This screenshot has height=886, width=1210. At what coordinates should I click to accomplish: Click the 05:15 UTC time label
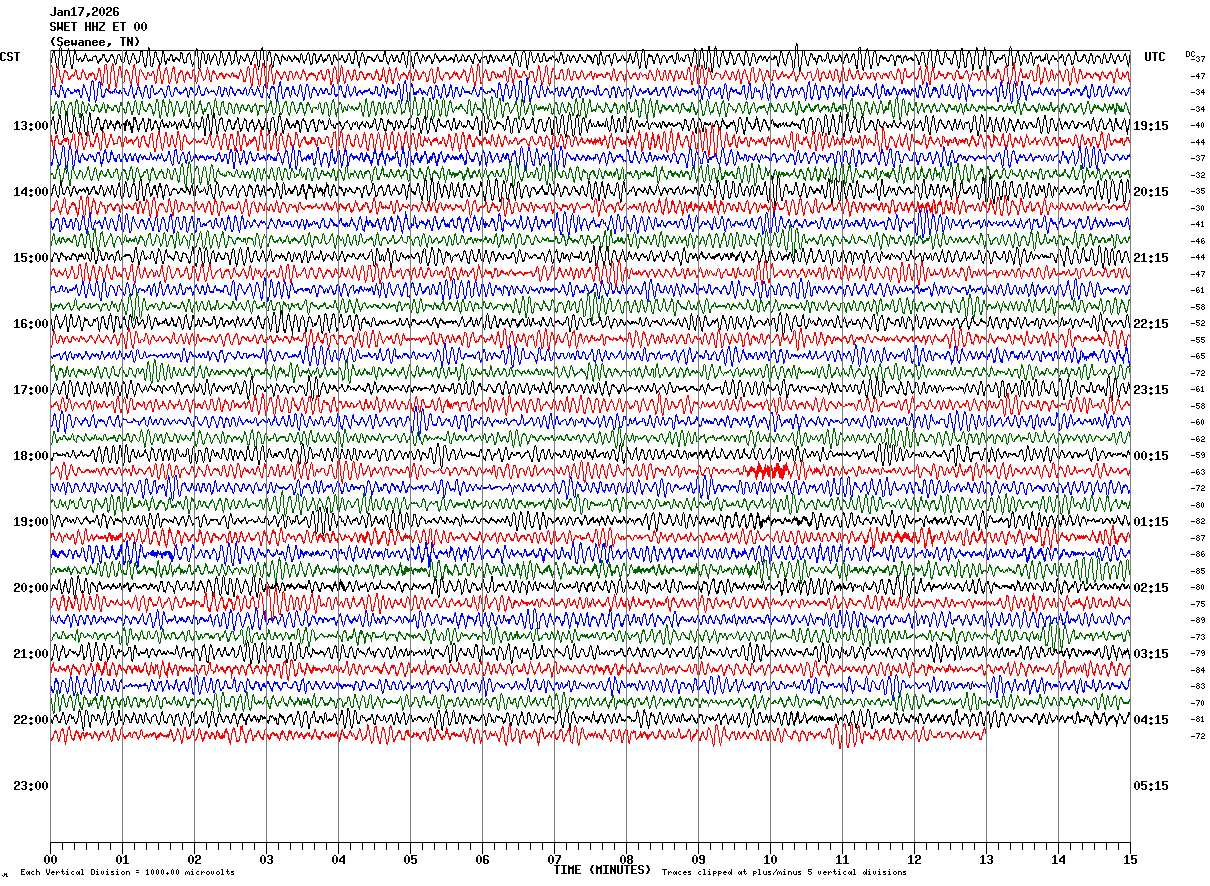[x=1150, y=786]
